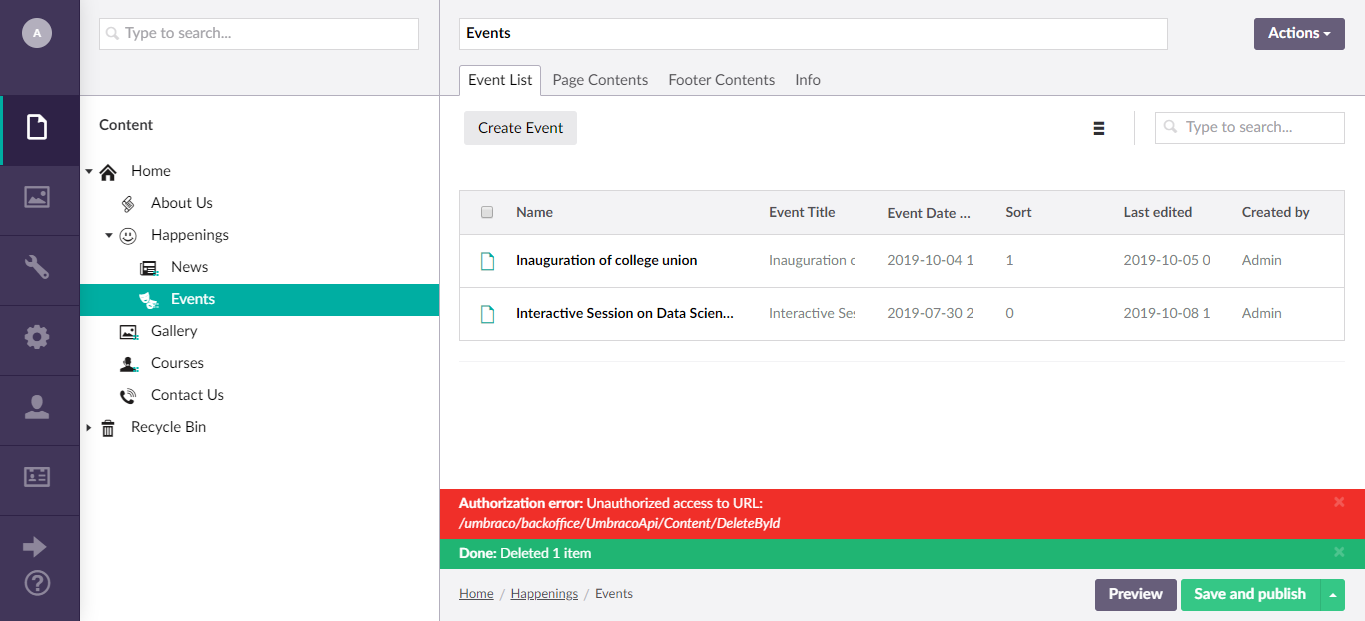Click the Gallery picture icon
This screenshot has width=1365, height=621.
click(128, 332)
